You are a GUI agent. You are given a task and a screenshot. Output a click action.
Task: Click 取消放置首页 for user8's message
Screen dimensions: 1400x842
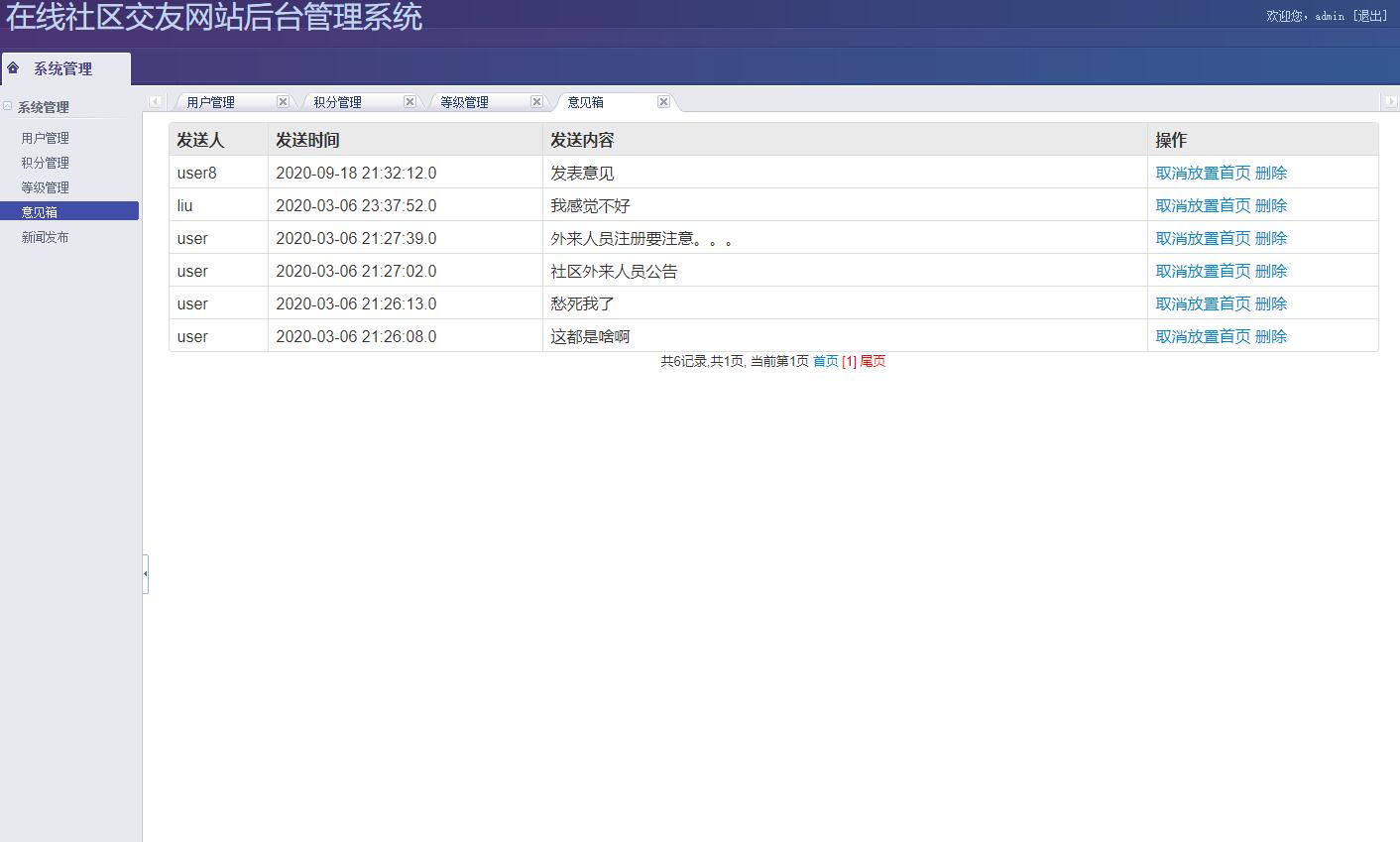[1204, 173]
